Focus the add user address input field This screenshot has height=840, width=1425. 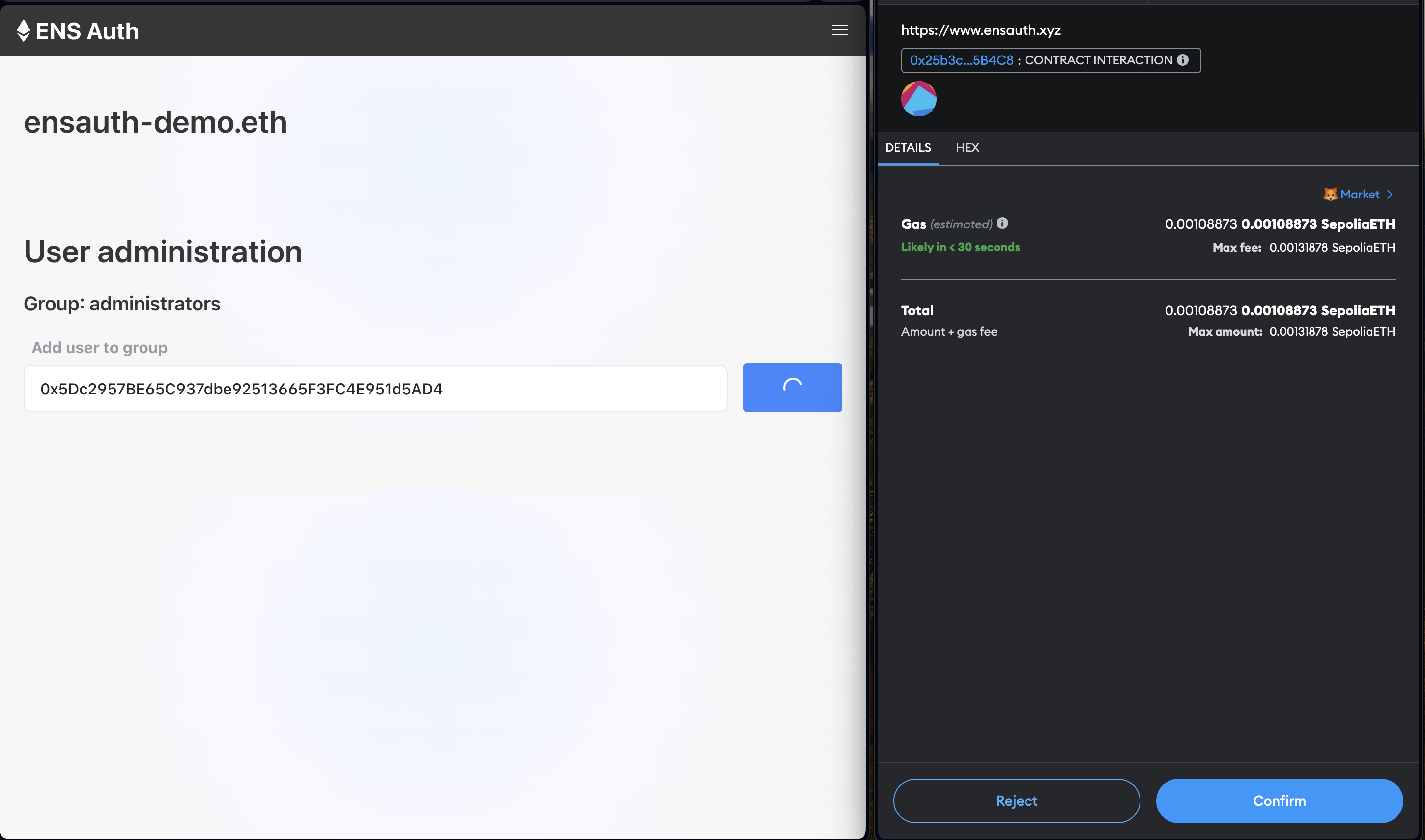[x=375, y=388]
